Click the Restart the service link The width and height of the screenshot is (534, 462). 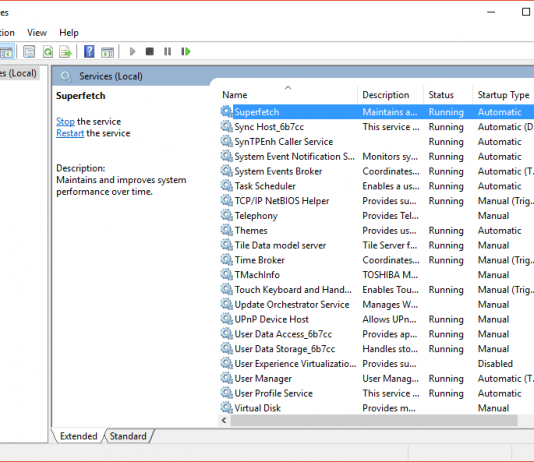[70, 133]
